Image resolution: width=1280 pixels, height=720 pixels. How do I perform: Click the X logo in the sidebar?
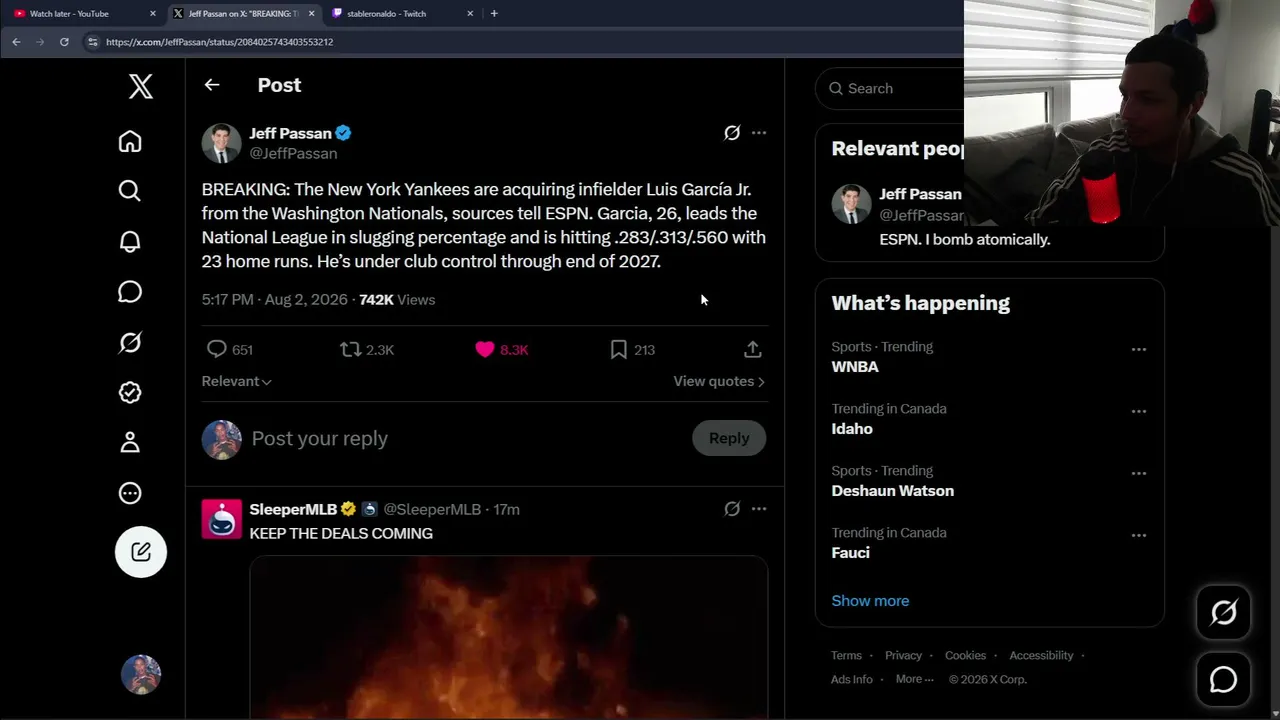pyautogui.click(x=141, y=86)
